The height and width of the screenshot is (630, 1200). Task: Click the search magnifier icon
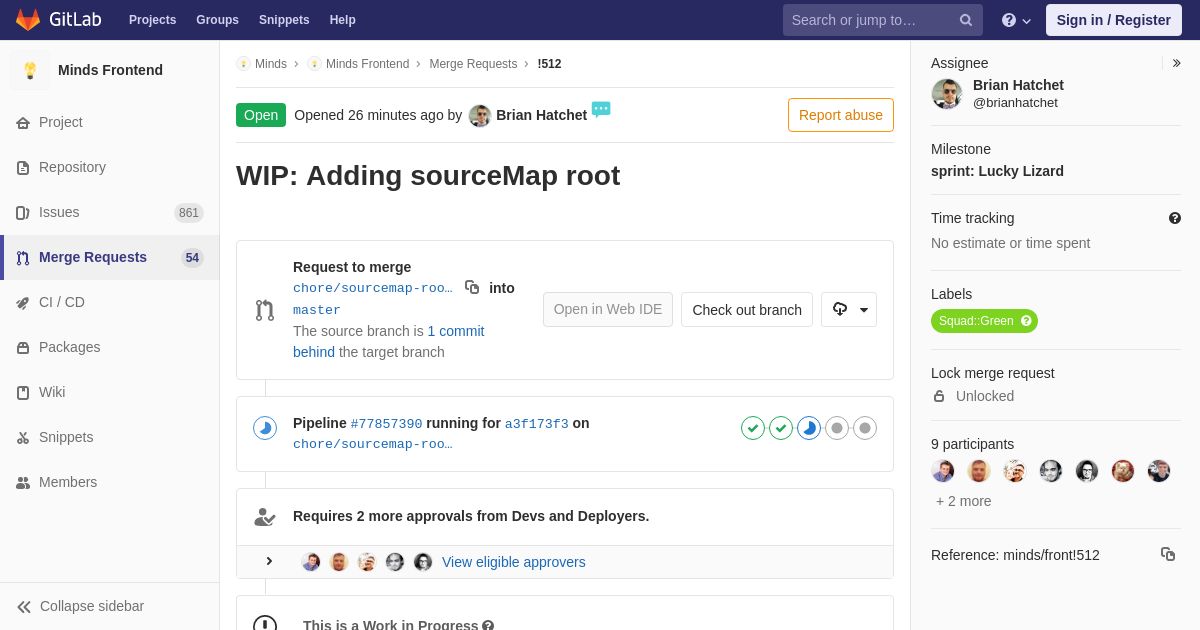point(966,20)
